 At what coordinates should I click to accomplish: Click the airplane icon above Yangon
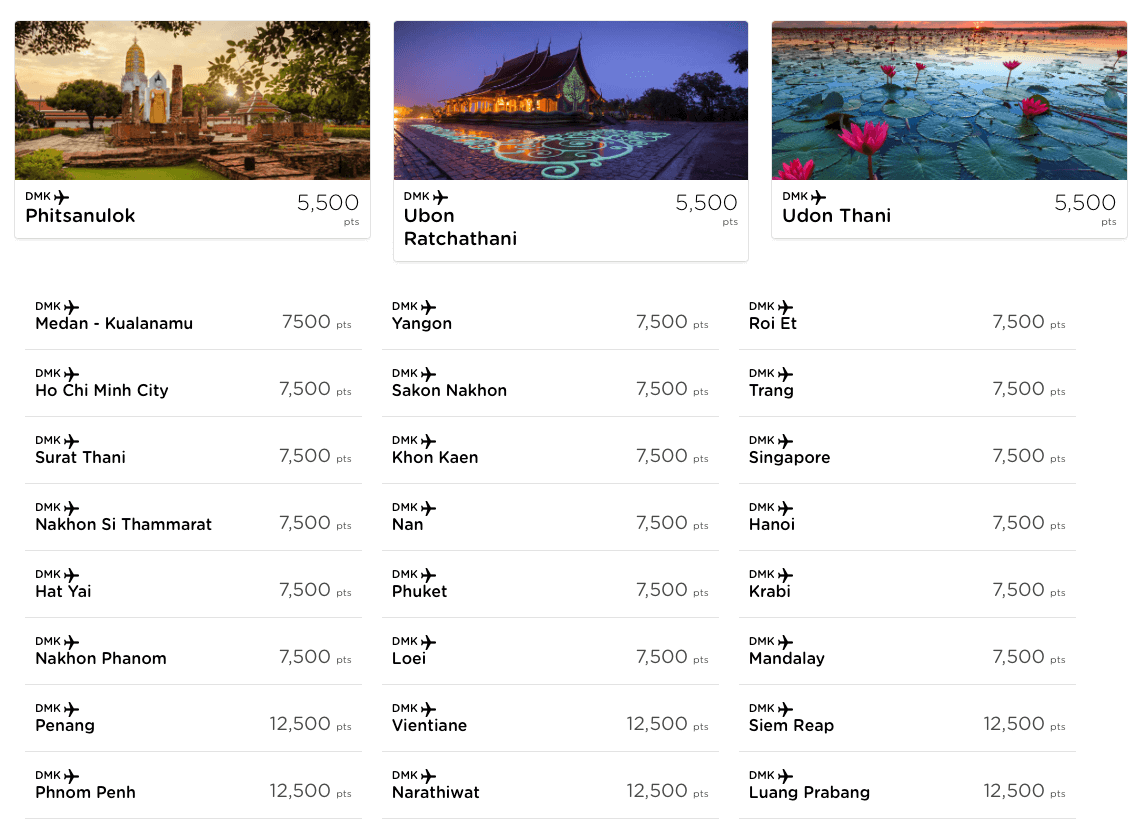(428, 307)
